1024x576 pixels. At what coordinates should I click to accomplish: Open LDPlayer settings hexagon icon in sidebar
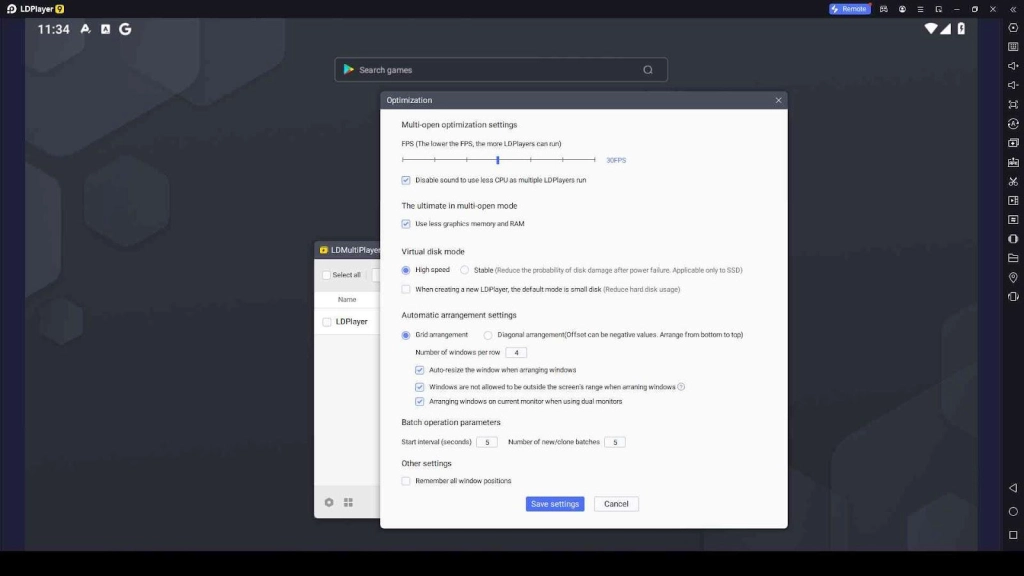[1013, 28]
